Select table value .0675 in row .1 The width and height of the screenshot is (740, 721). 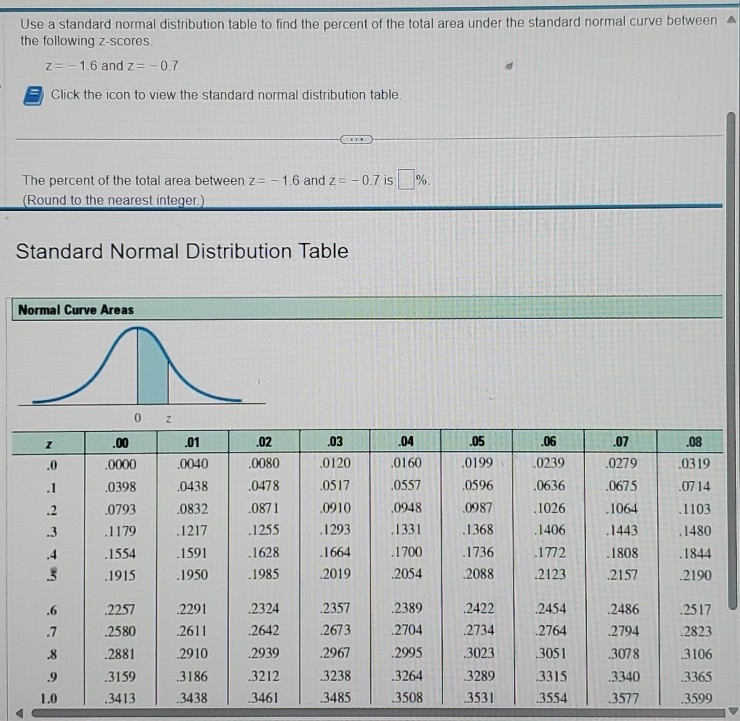(622, 486)
